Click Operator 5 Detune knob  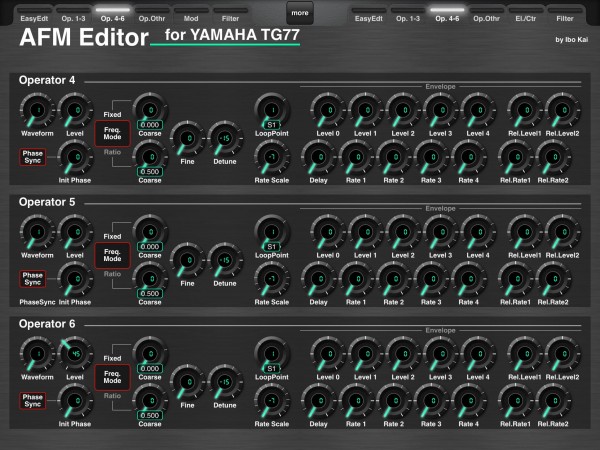pyautogui.click(x=225, y=260)
